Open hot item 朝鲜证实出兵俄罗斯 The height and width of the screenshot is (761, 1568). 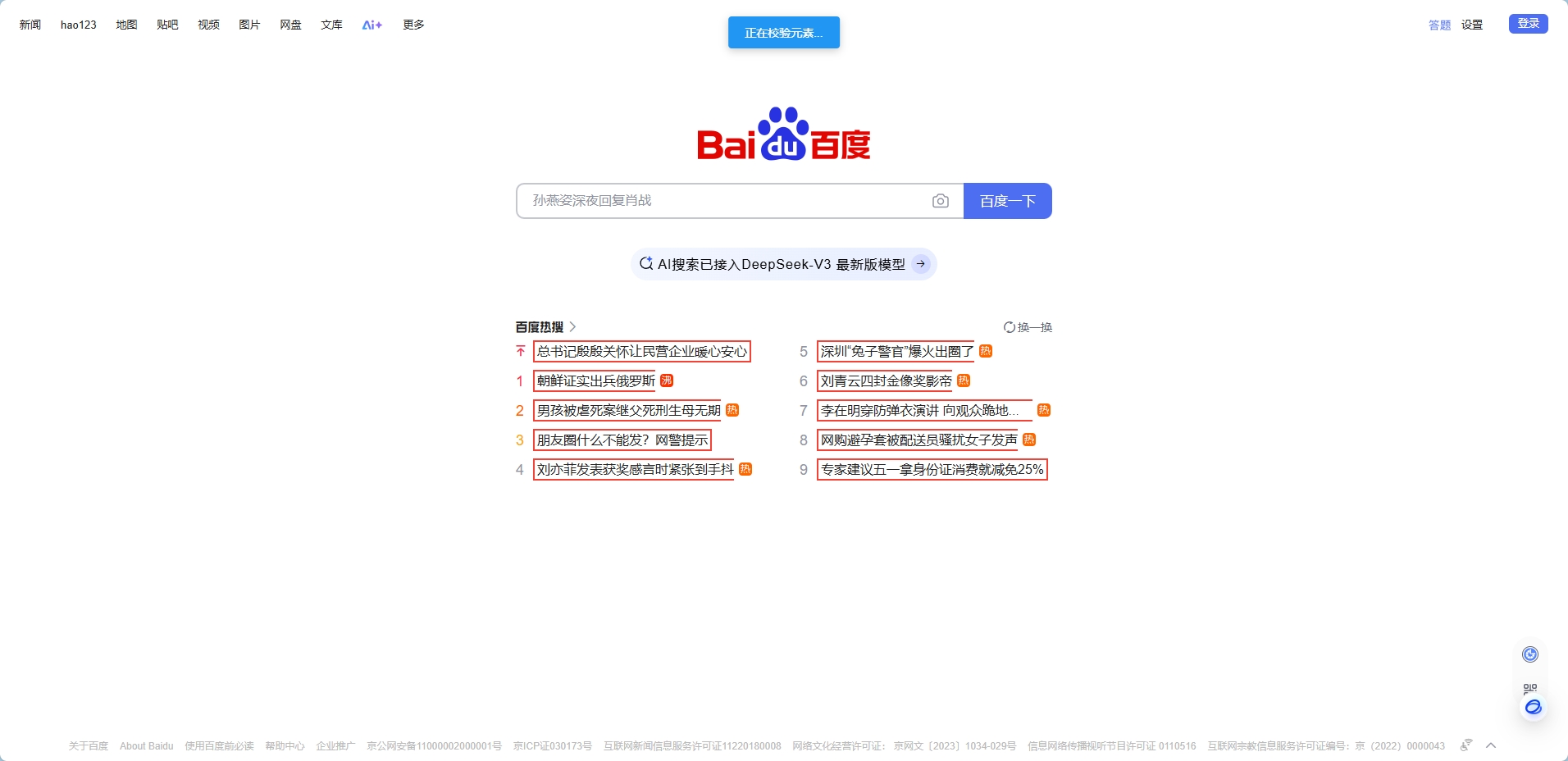point(596,380)
